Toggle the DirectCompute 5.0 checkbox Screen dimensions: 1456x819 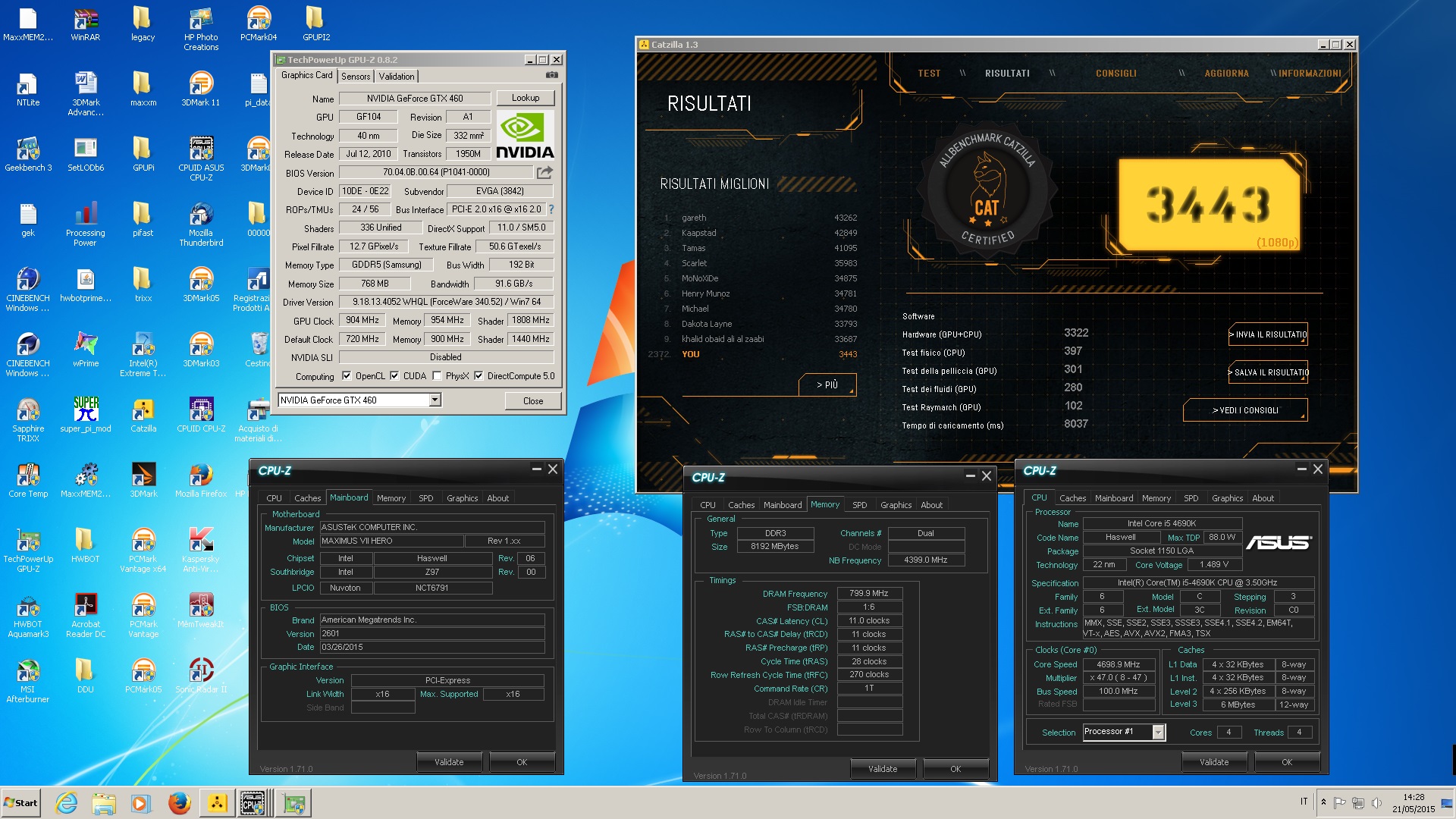[x=479, y=375]
